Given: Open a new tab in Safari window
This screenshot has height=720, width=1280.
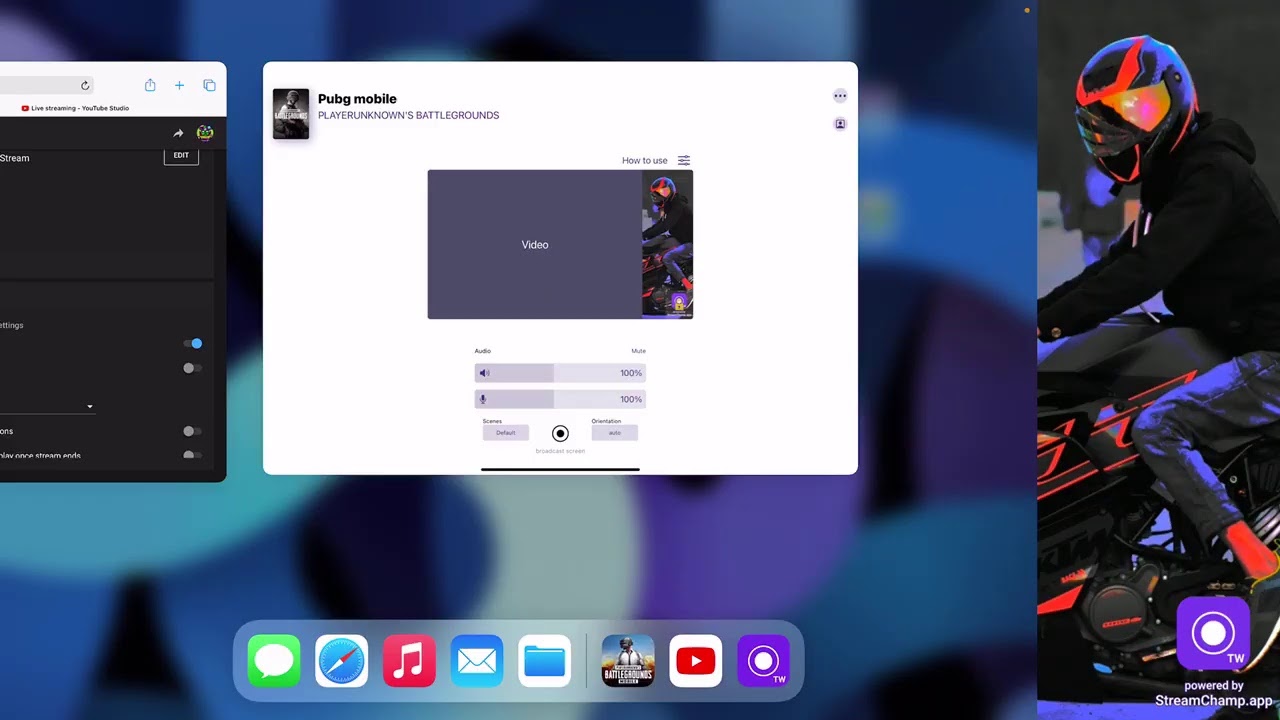Looking at the screenshot, I should 180,86.
